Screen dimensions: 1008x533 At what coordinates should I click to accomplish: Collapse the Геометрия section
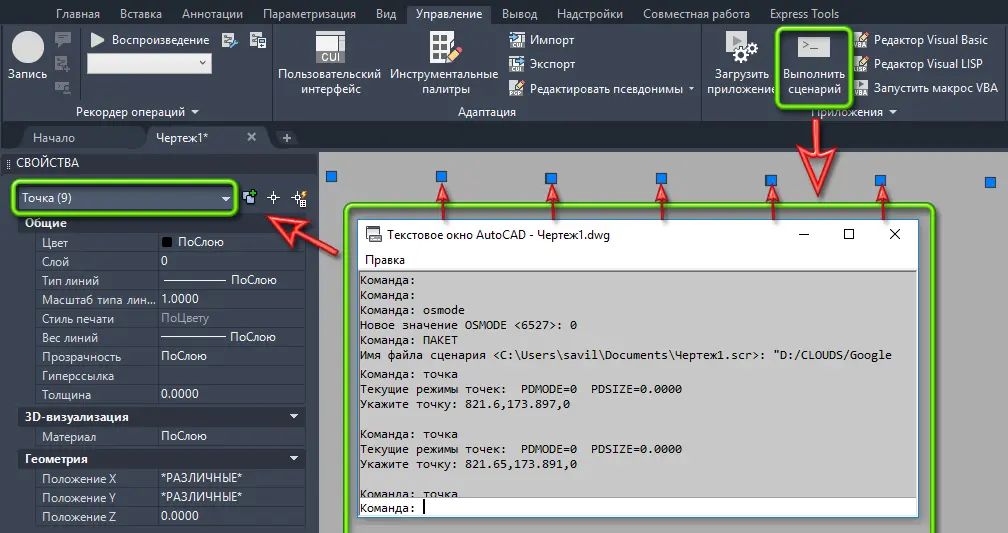[295, 459]
